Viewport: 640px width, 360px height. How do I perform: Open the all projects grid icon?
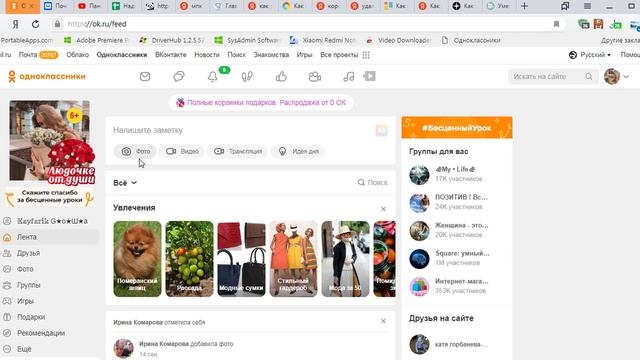click(x=366, y=55)
